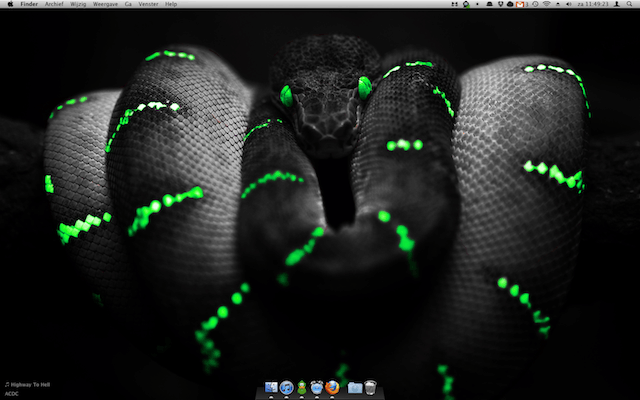Image resolution: width=640 pixels, height=400 pixels.
Task: Click the Highway To Hell song title
Action: coord(30,384)
